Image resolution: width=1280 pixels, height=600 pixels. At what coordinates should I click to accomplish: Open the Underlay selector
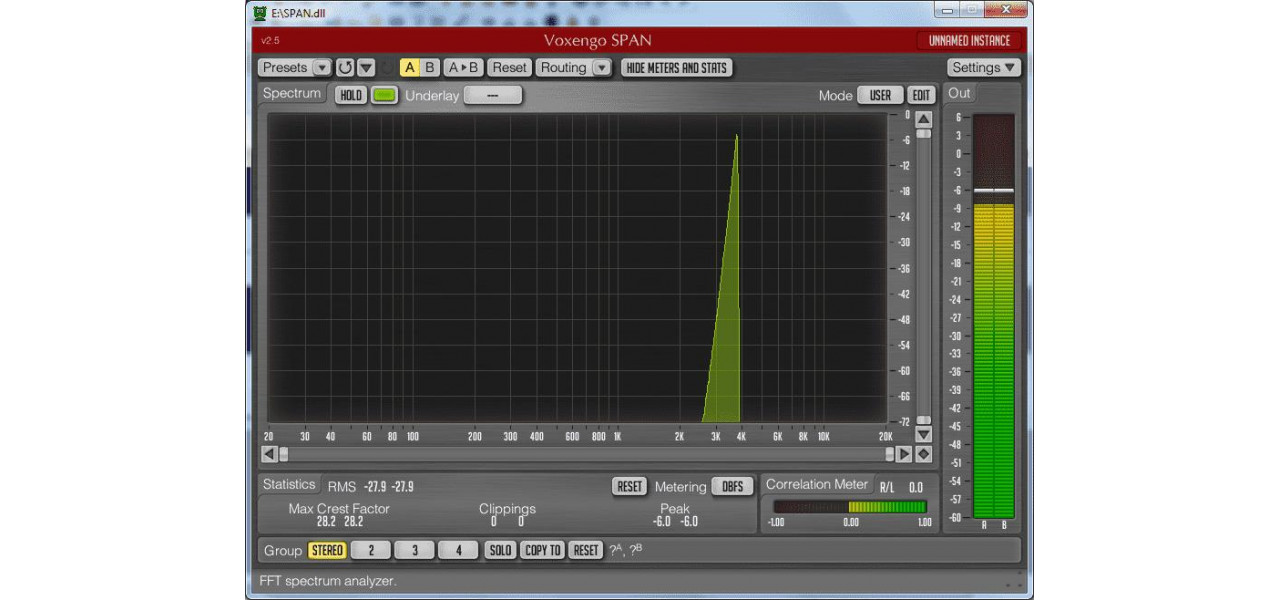tap(493, 95)
